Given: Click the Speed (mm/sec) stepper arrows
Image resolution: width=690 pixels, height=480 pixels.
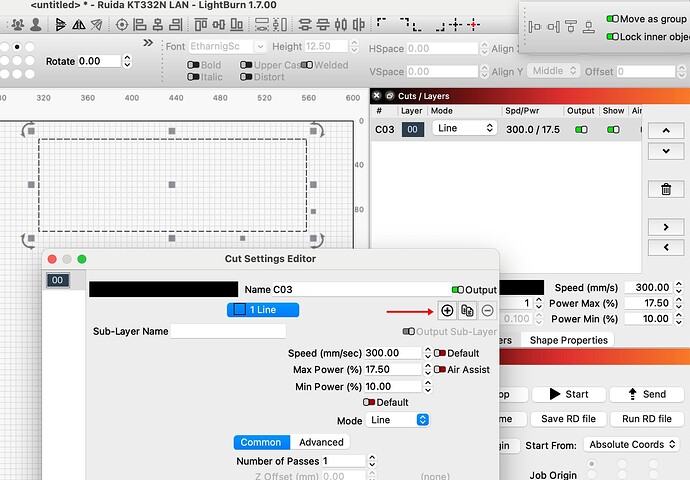Looking at the screenshot, I should coord(427,353).
